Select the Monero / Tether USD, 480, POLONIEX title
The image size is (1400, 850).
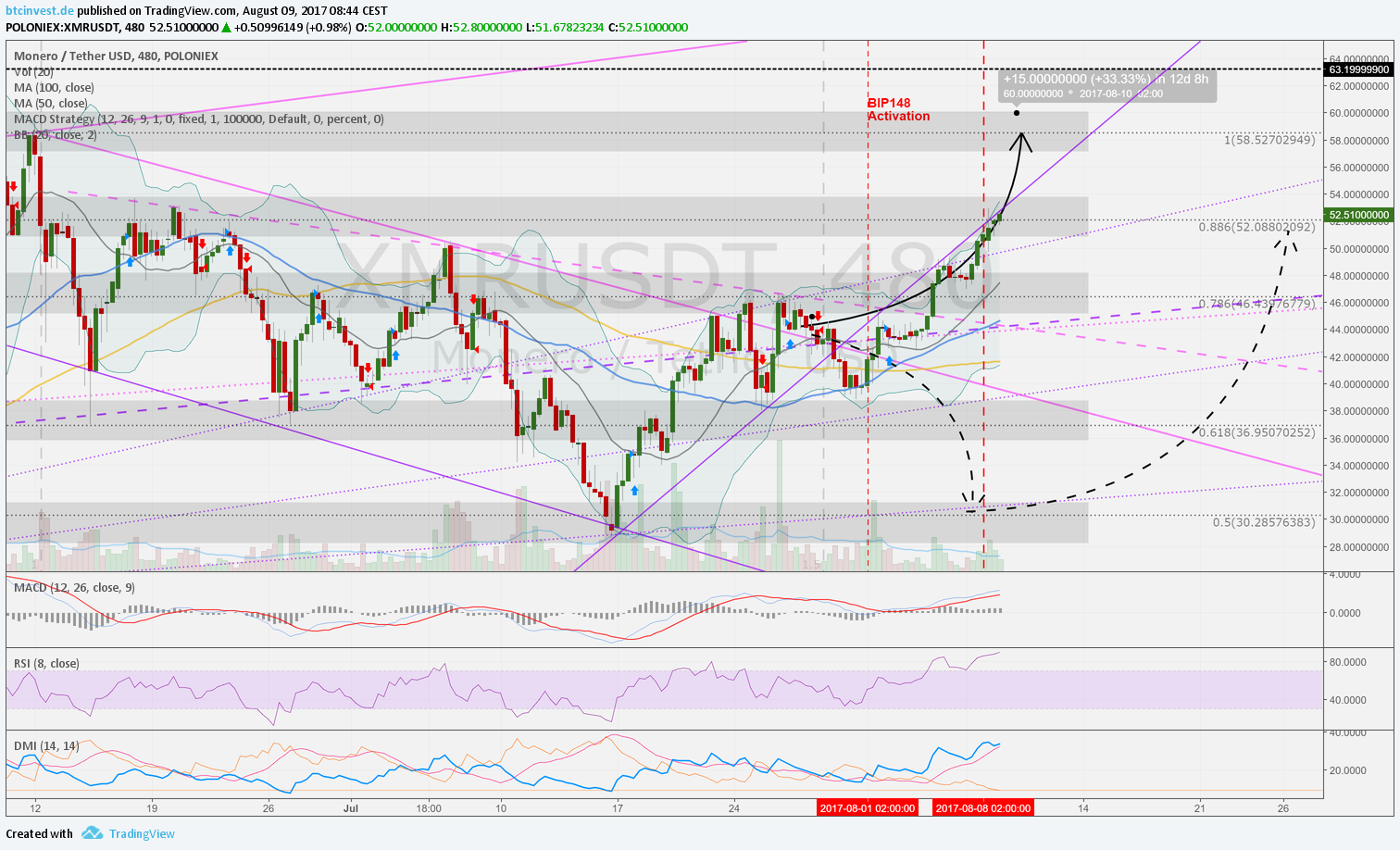(116, 56)
